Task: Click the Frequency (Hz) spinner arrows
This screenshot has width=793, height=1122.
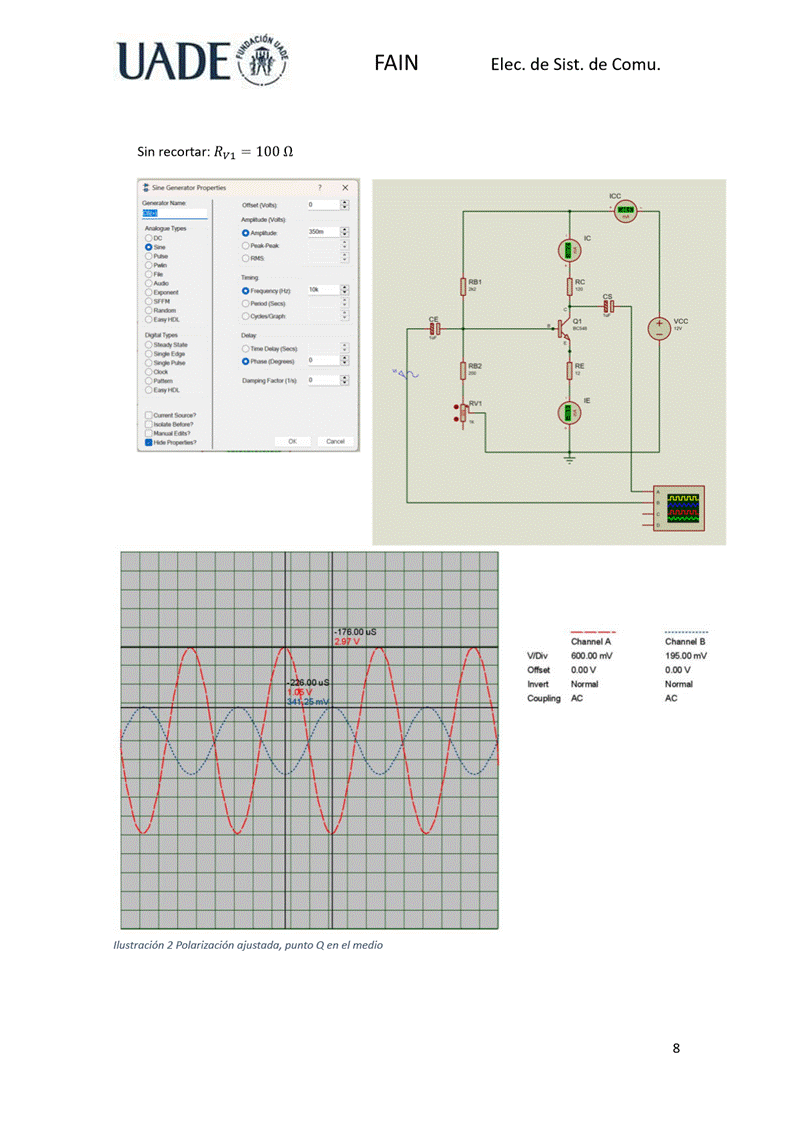Action: tap(344, 290)
